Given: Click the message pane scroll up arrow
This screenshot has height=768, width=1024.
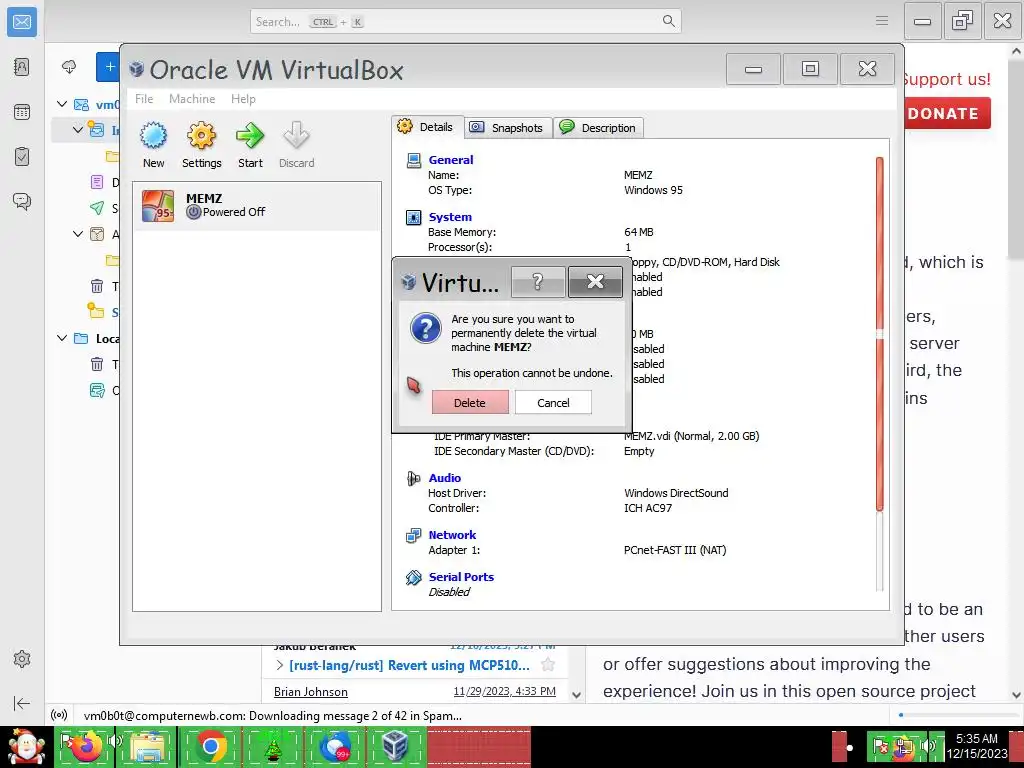Looking at the screenshot, I should [1016, 50].
